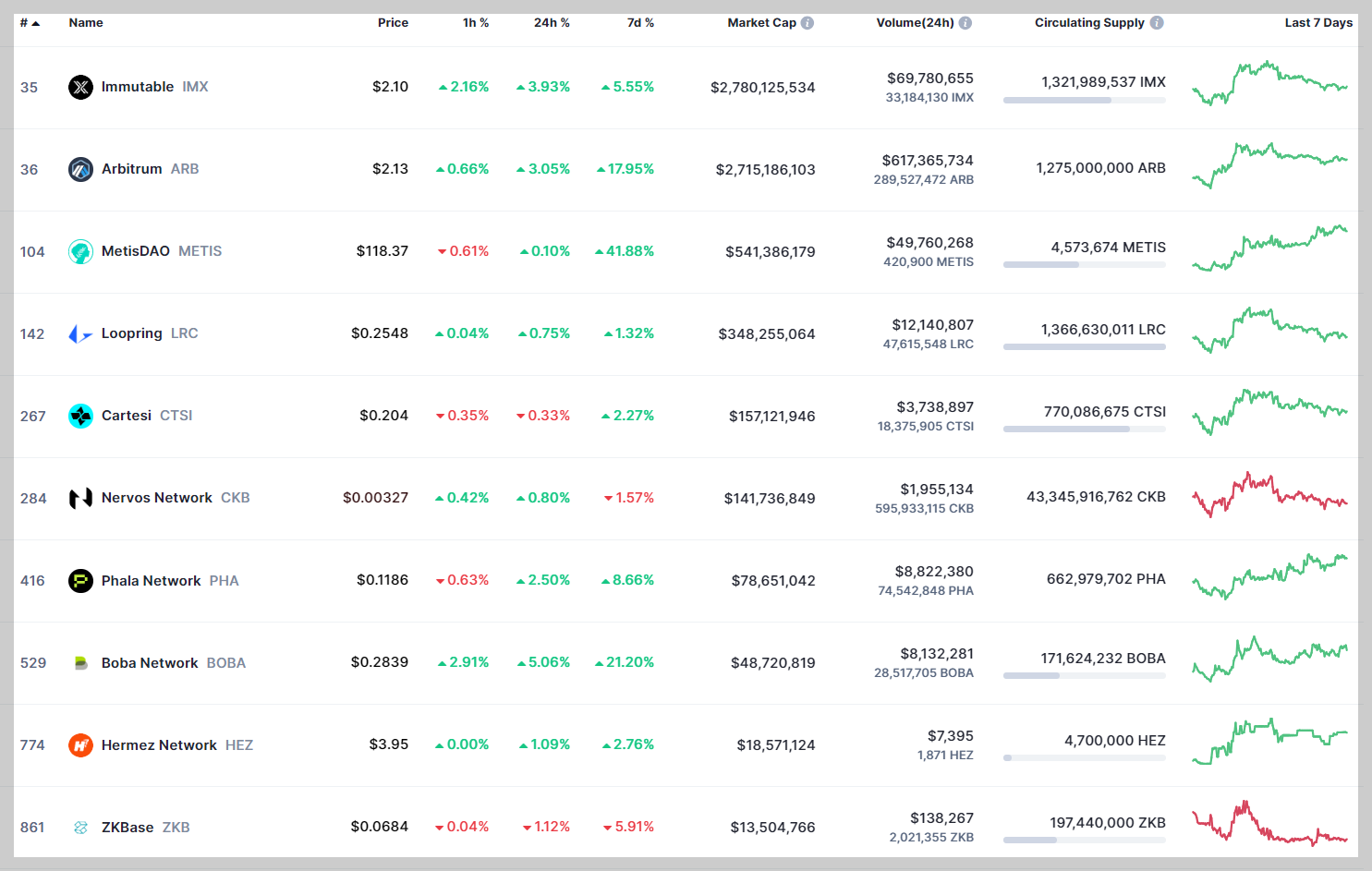Click Nervos supply 43,345,916,762 CKB
Image resolution: width=1372 pixels, height=871 pixels.
(x=1096, y=497)
